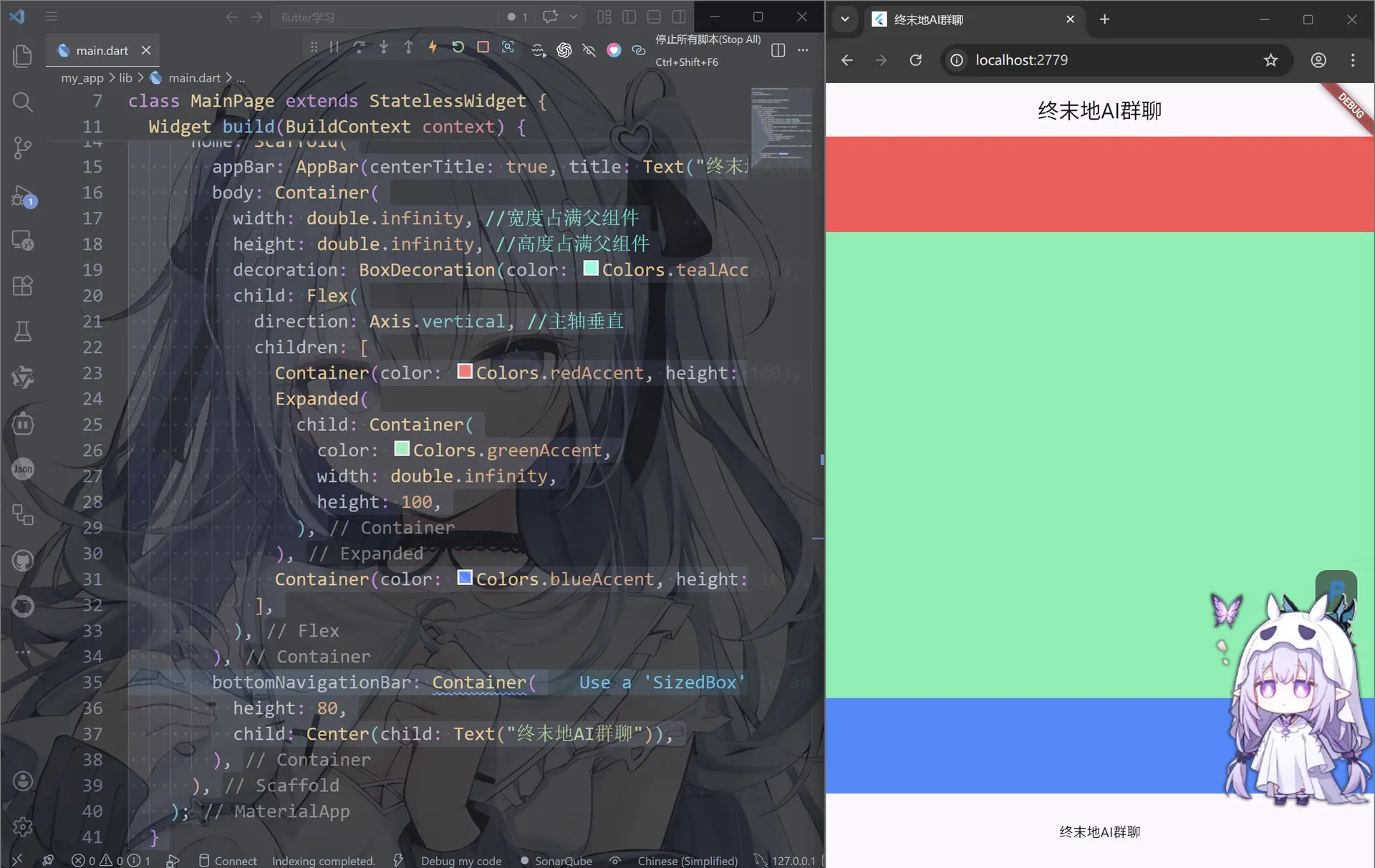This screenshot has height=868, width=1375.
Task: Click the Step Into debug button
Action: [384, 47]
